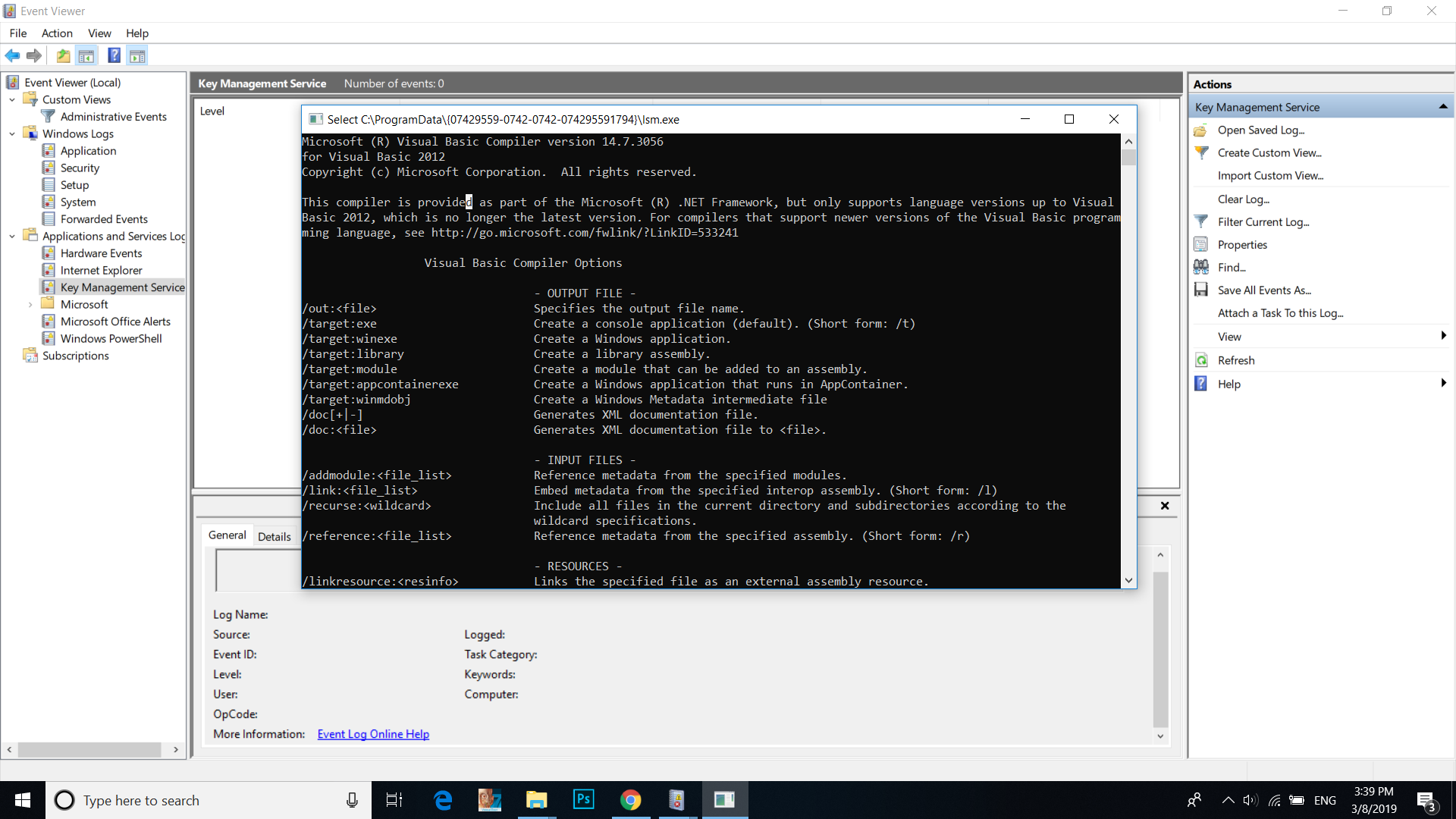The width and height of the screenshot is (1456, 819).
Task: Switch to the Details tab
Action: 274,536
